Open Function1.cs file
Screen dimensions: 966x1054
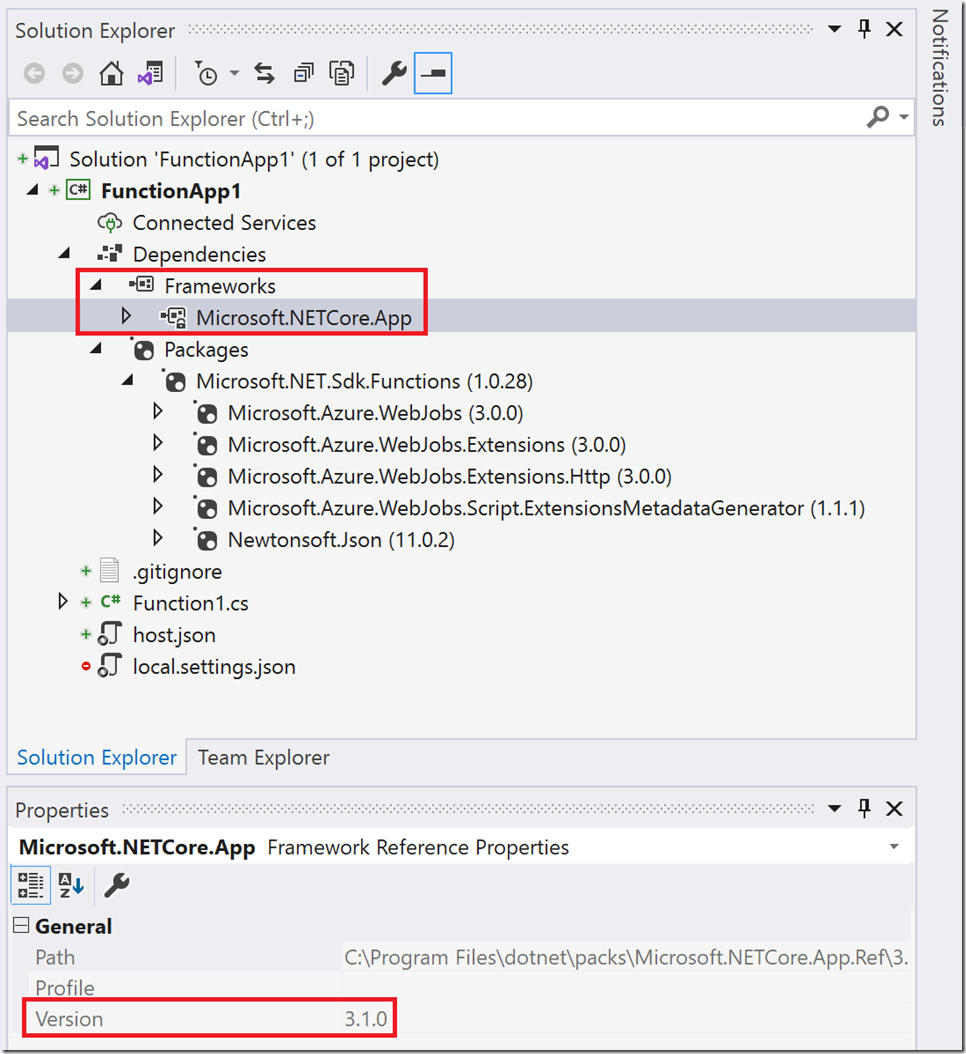[x=191, y=604]
